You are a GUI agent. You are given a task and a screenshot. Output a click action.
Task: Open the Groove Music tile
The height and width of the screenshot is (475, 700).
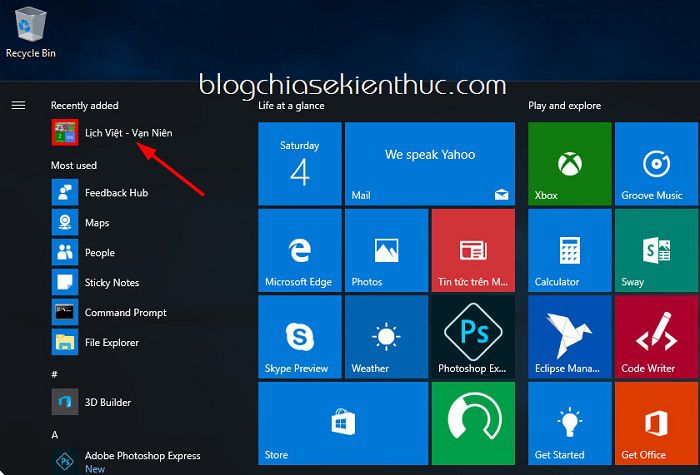tap(656, 164)
